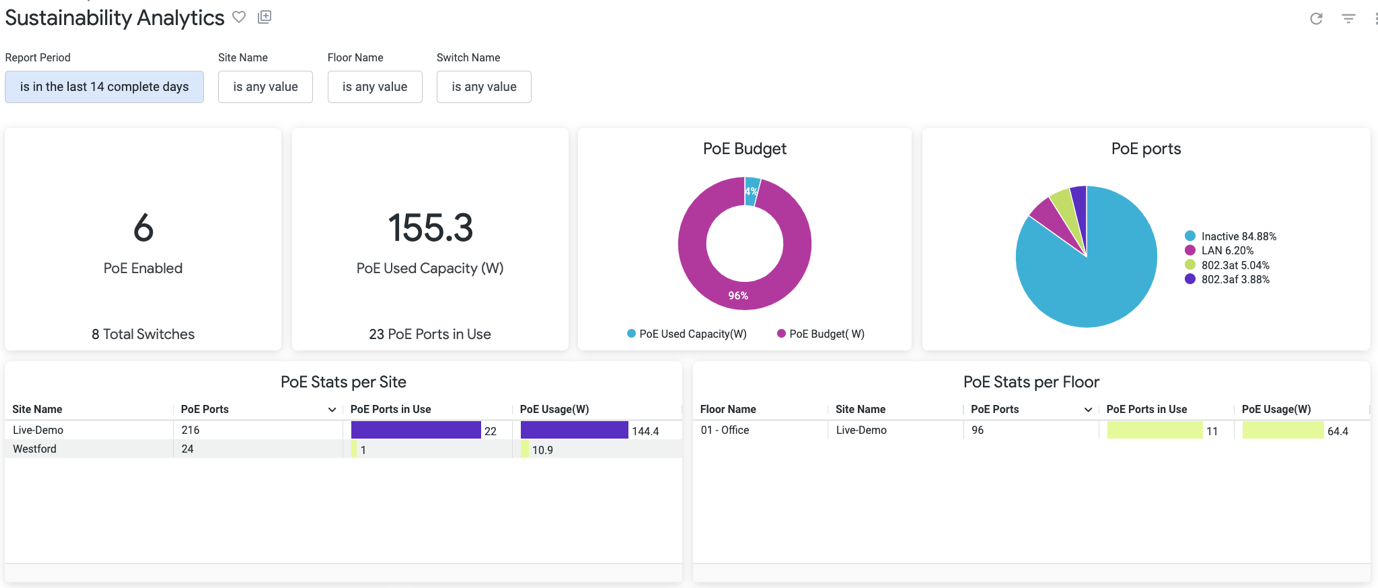Toggle PoE Used Capacity(W) legend item

[x=692, y=334]
